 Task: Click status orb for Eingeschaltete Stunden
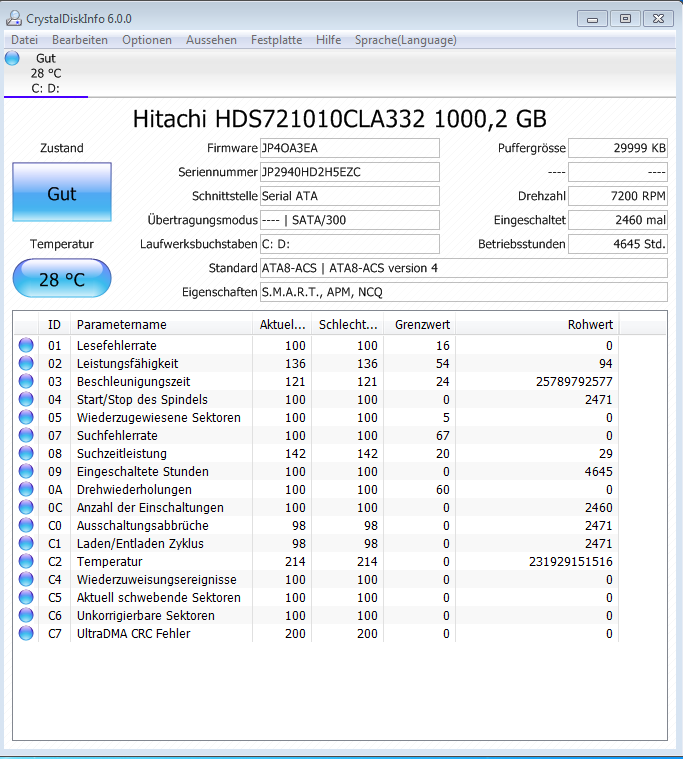click(x=26, y=471)
